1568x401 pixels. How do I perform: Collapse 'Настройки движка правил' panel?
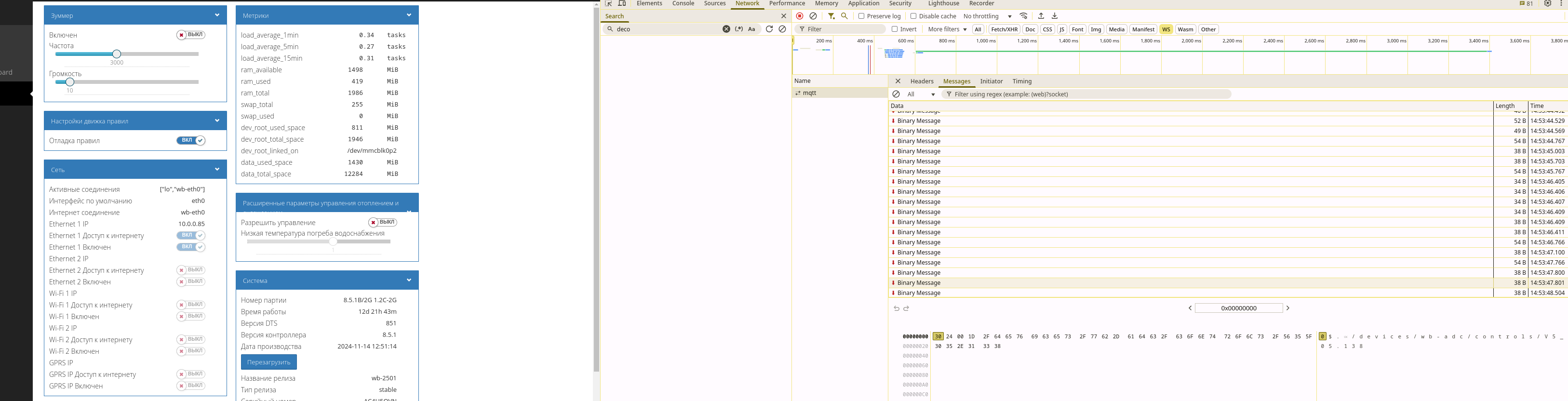tap(217, 120)
